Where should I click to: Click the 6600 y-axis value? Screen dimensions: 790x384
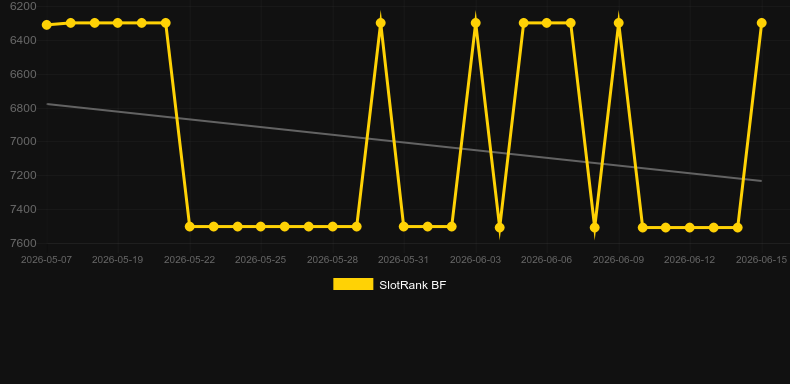[x=23, y=74]
